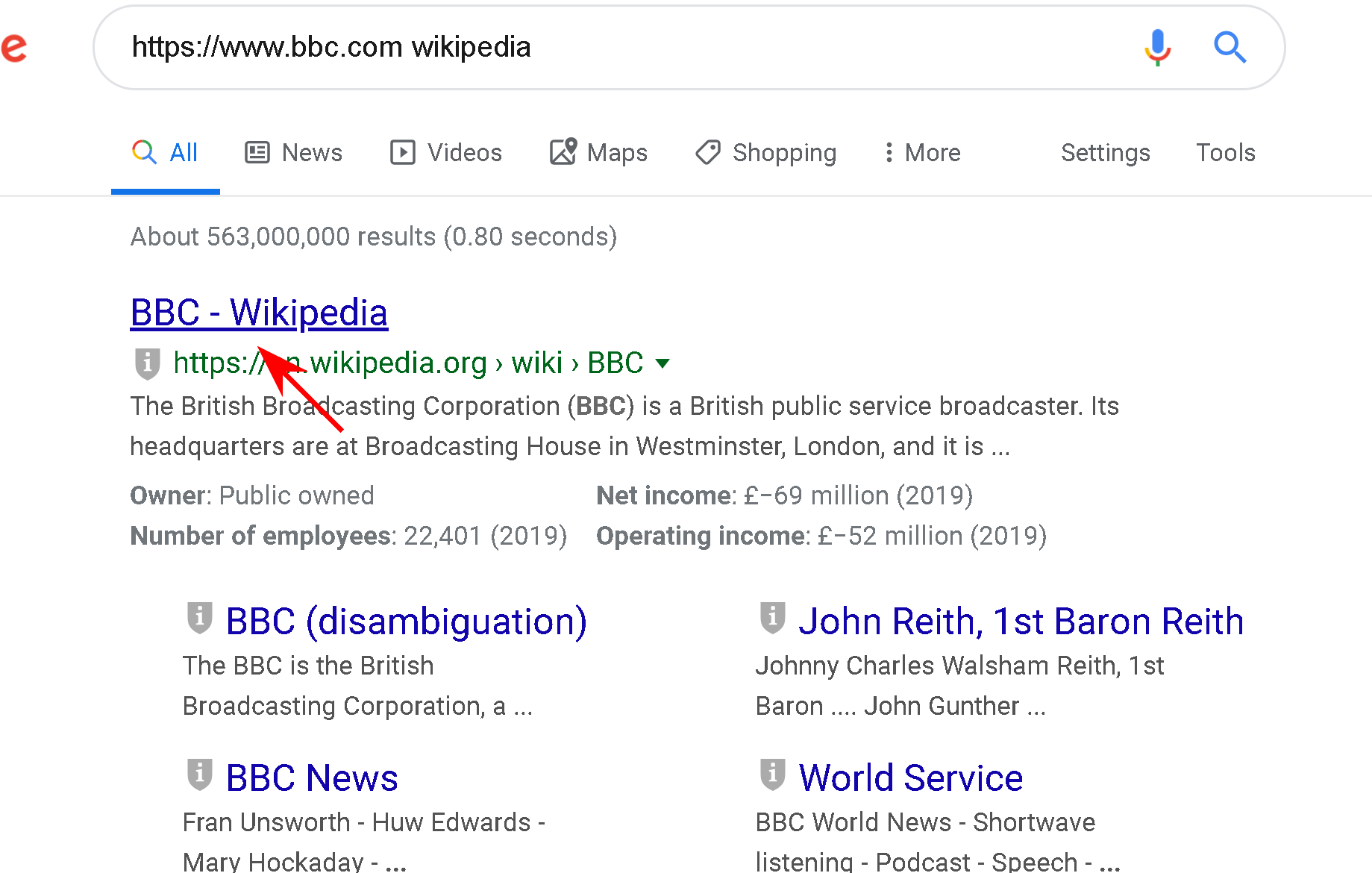Go to the Shopping tab
1372x873 pixels.
[766, 152]
